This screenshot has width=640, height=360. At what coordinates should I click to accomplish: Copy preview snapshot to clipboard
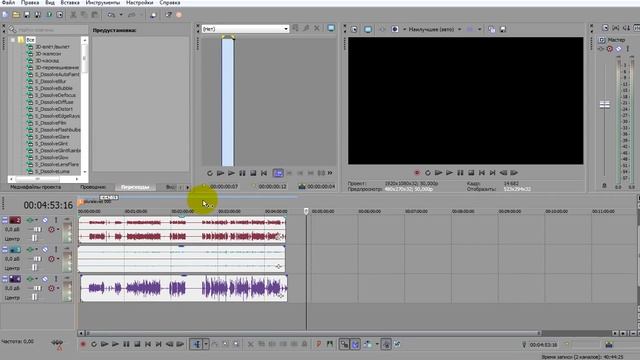[492, 29]
